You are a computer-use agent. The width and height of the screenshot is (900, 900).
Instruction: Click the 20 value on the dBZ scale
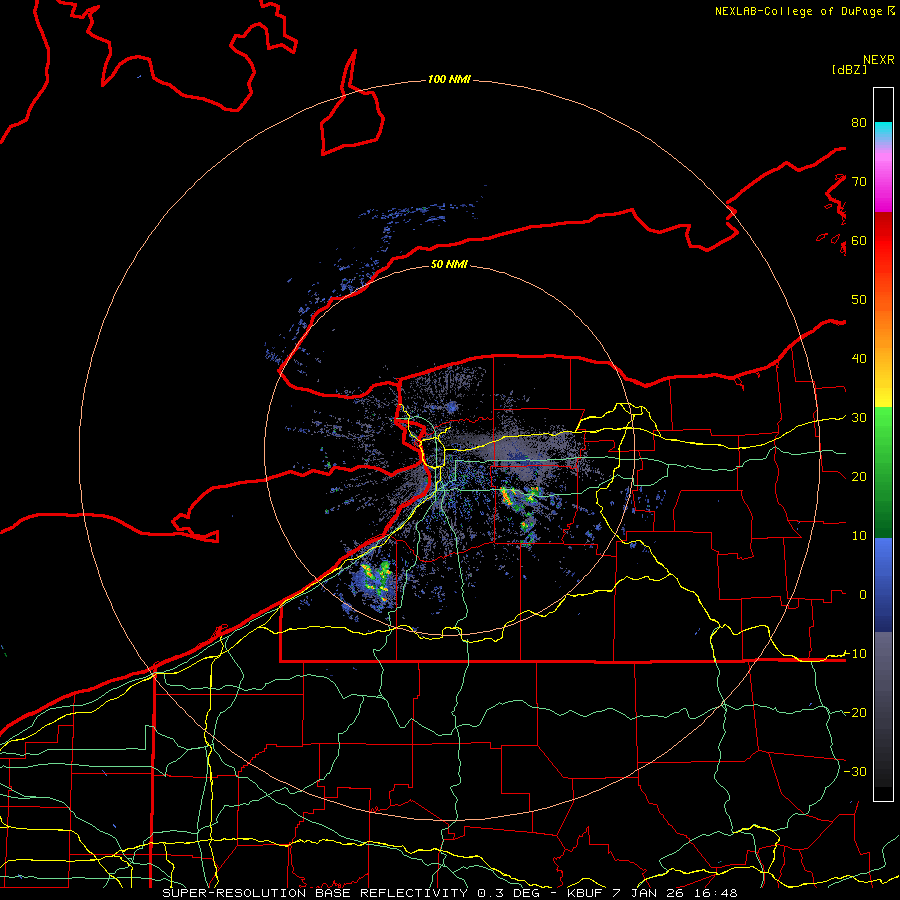tap(859, 476)
